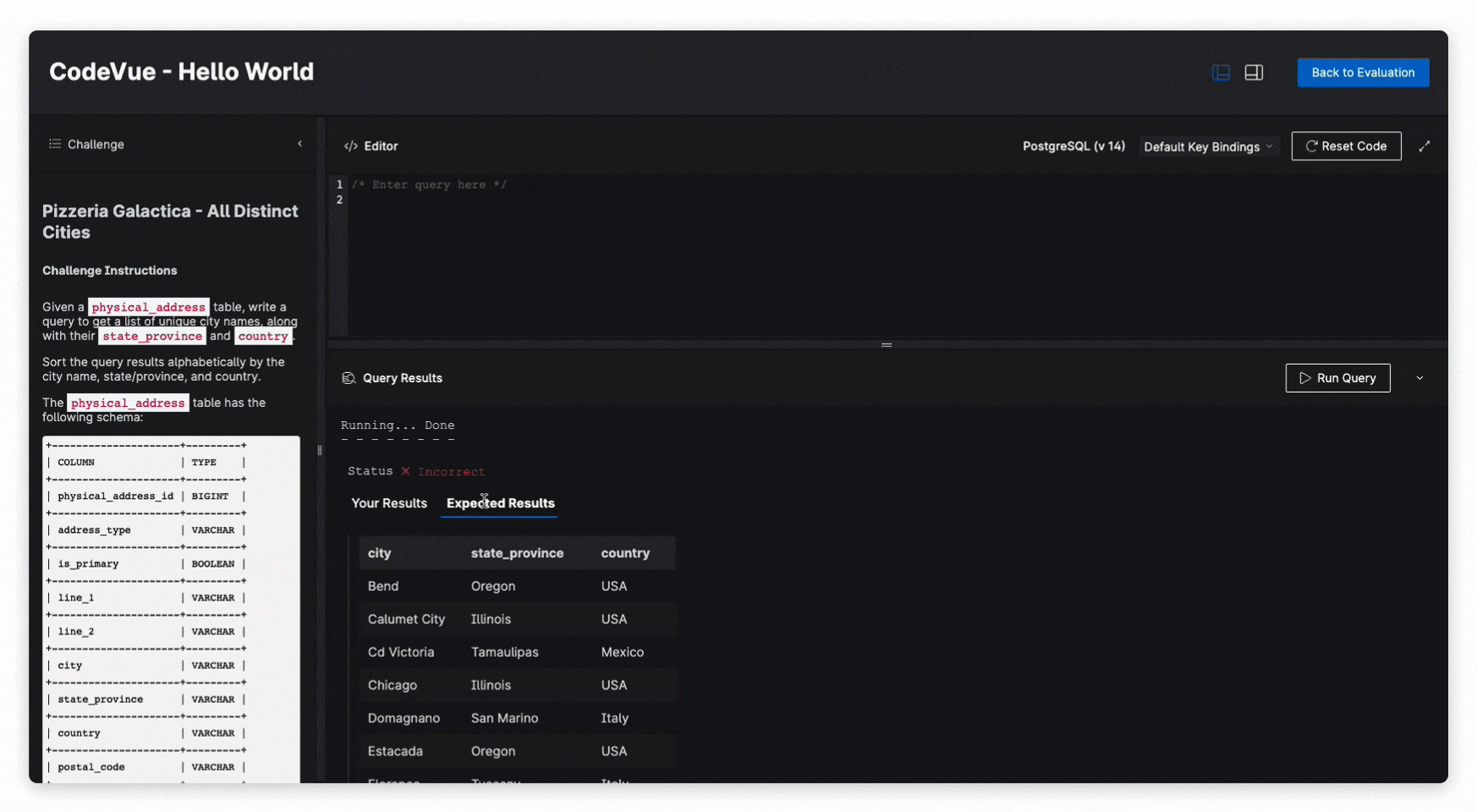Select the Bend city cell
The height and width of the screenshot is (812, 1477).
[x=383, y=586]
